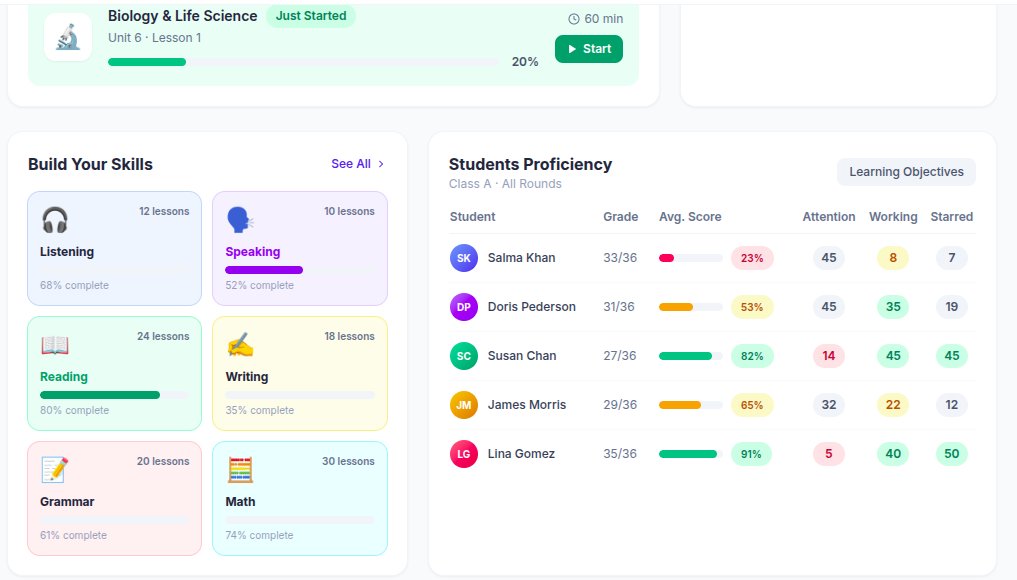The image size is (1017, 580).
Task: Click Doris Pederson's 53% score badge
Action: (752, 307)
